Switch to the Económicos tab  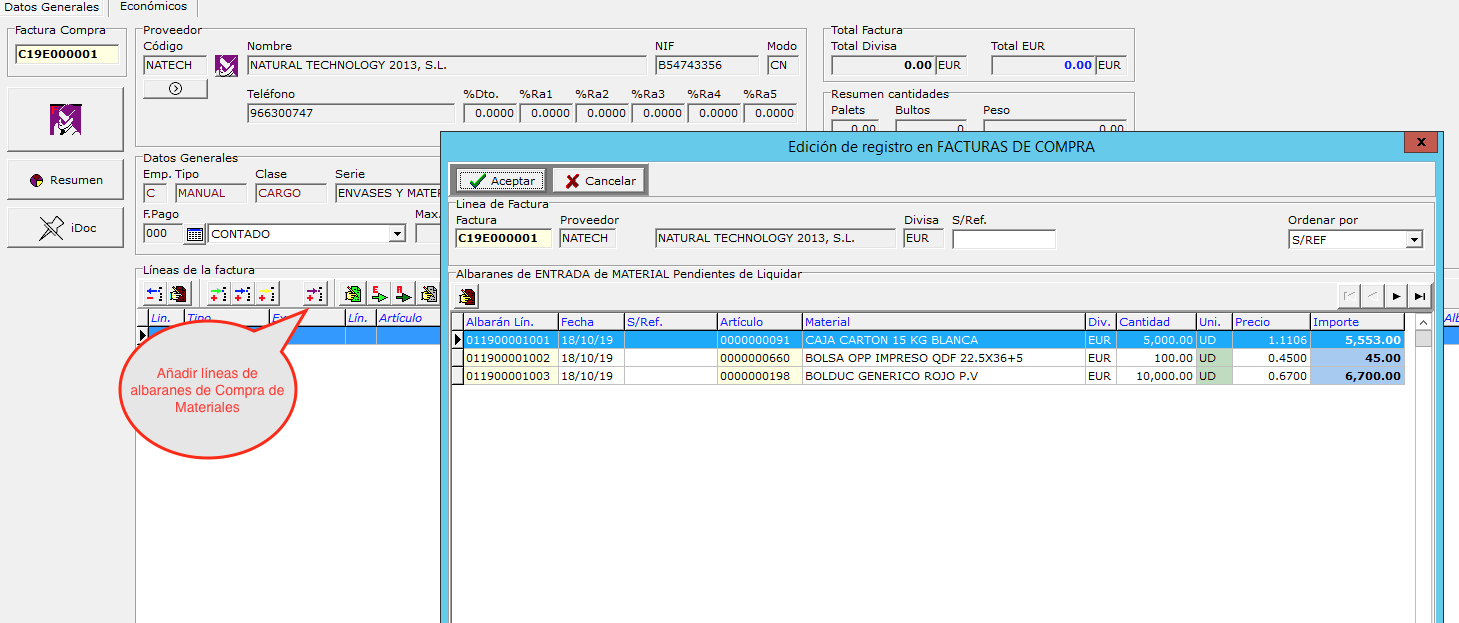point(153,7)
